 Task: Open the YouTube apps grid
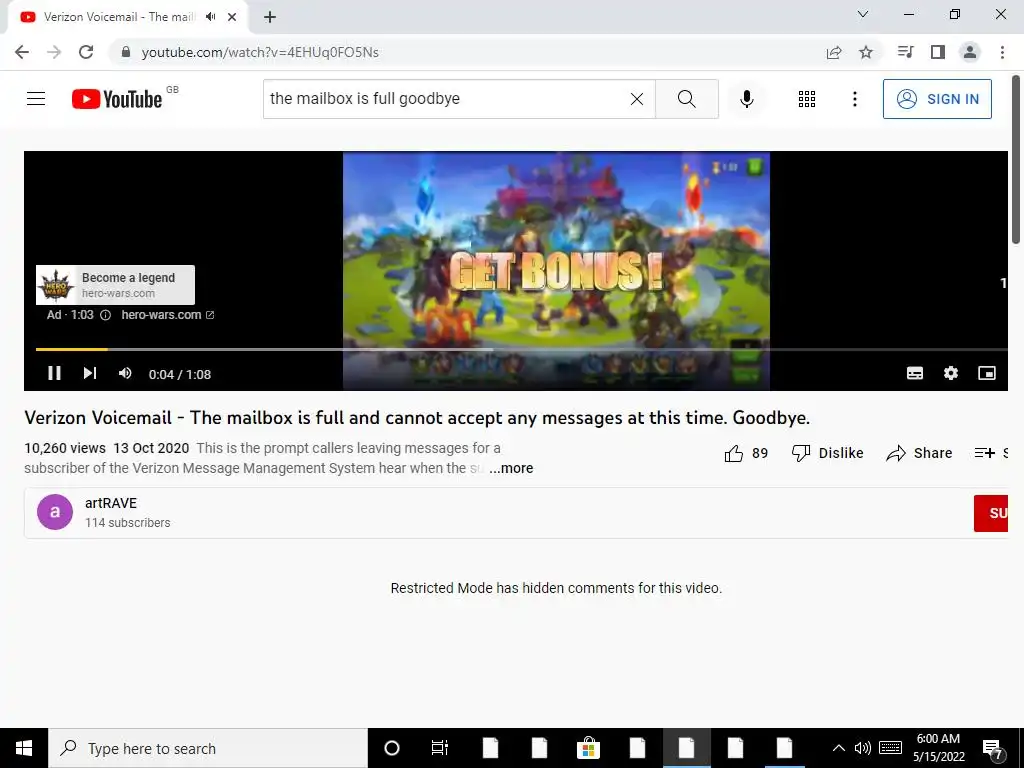tap(807, 99)
